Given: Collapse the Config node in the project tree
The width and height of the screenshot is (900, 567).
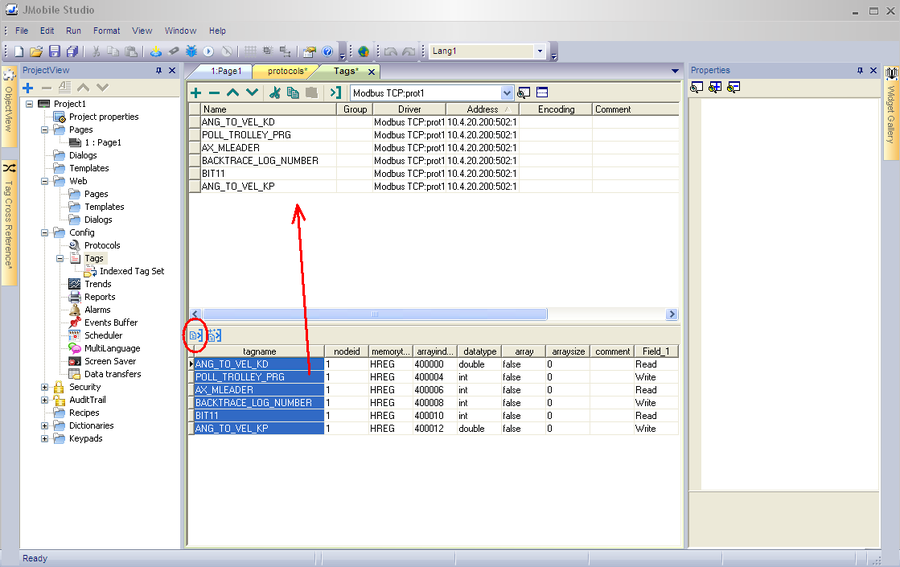Looking at the screenshot, I should click(x=45, y=233).
